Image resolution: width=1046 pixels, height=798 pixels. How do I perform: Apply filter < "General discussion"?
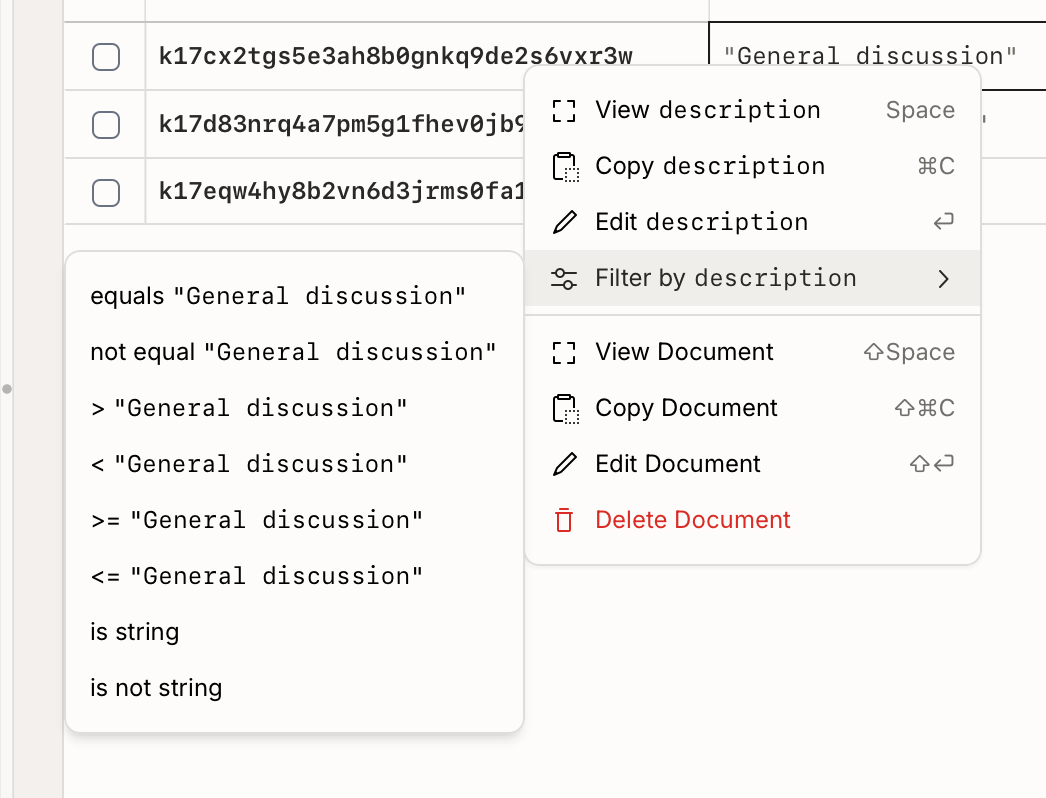tap(294, 464)
